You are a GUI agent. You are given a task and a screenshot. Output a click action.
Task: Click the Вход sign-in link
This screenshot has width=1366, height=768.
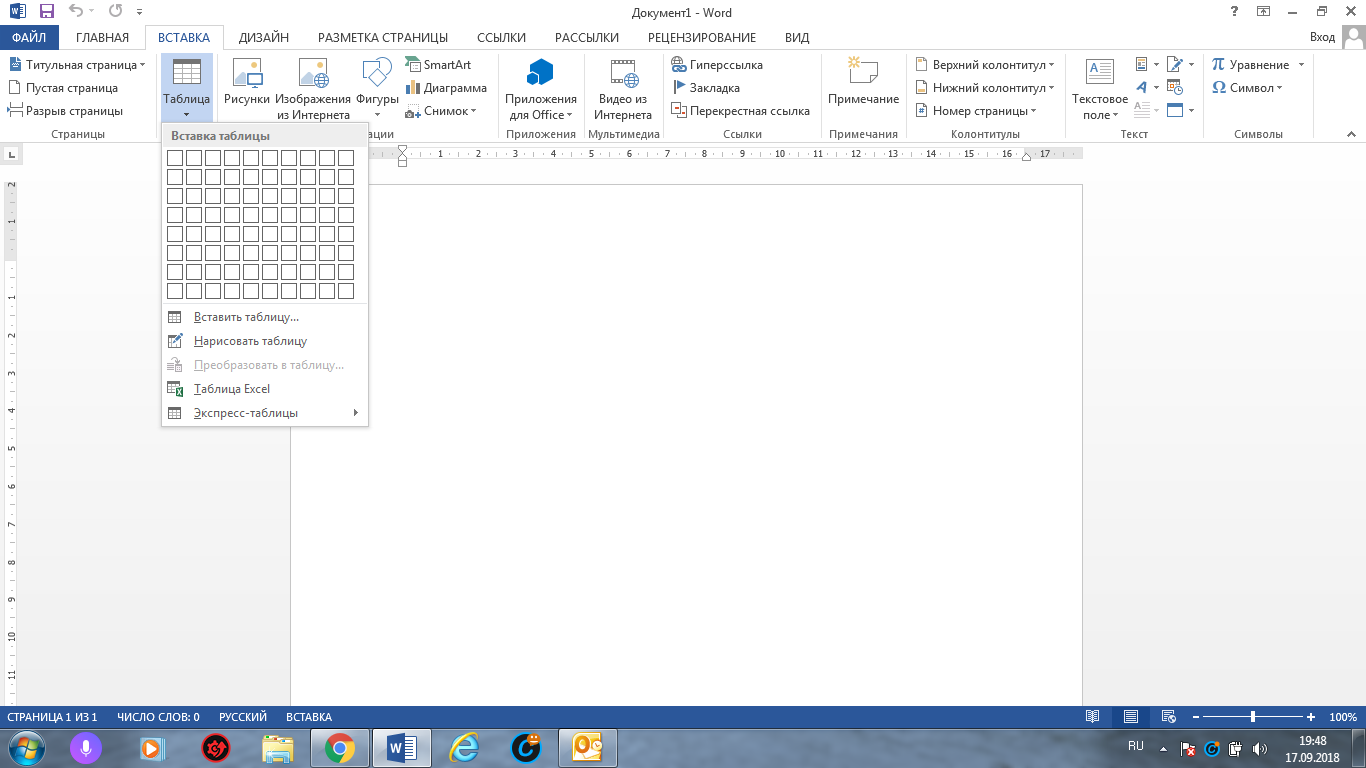1322,37
